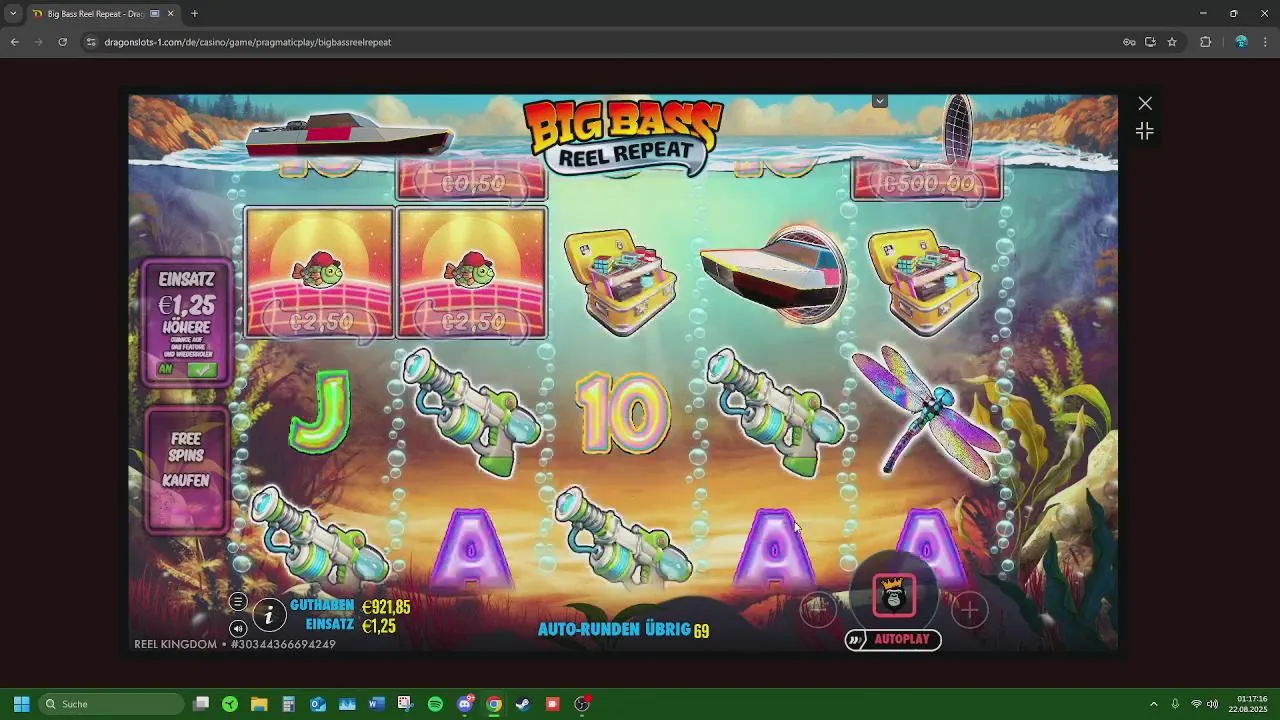1280x720 pixels.
Task: Open tab search dropdown arrow
Action: point(12,13)
